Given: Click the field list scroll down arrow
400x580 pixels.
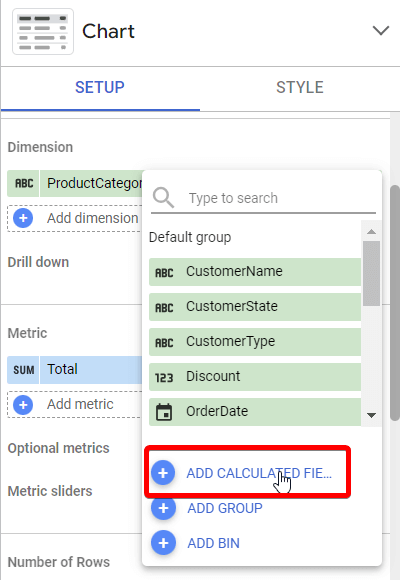Looking at the screenshot, I should pos(371,415).
